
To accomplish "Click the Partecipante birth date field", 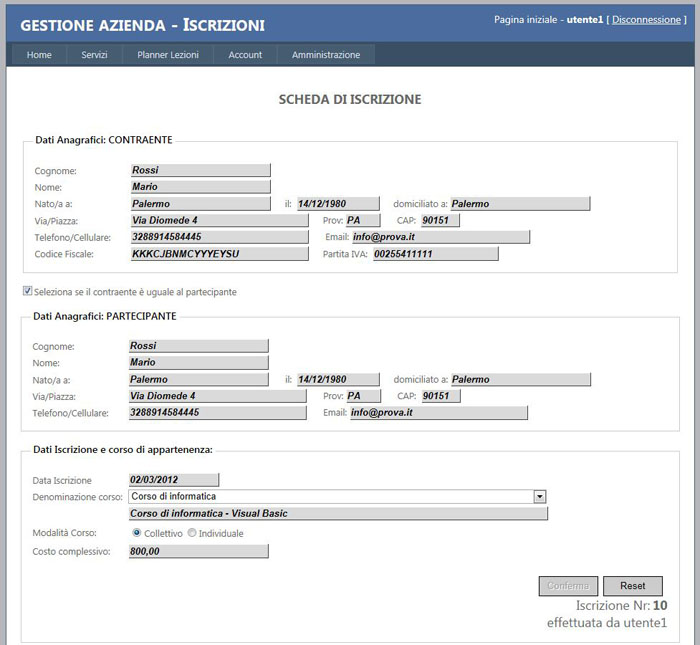I will [338, 379].
